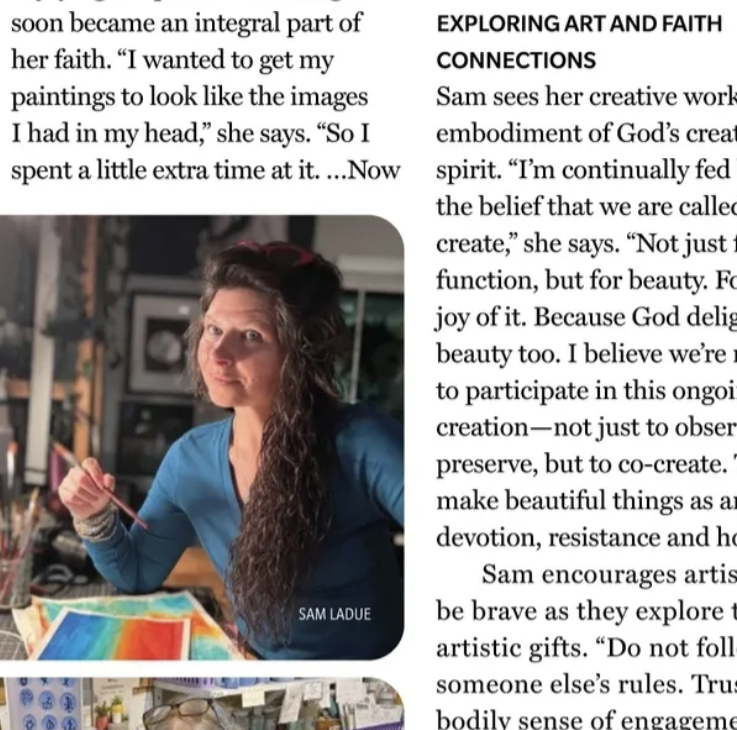The width and height of the screenshot is (737, 730).
Task: Click the line "spent a little extra time at it. ...Now"
Action: click(x=205, y=171)
